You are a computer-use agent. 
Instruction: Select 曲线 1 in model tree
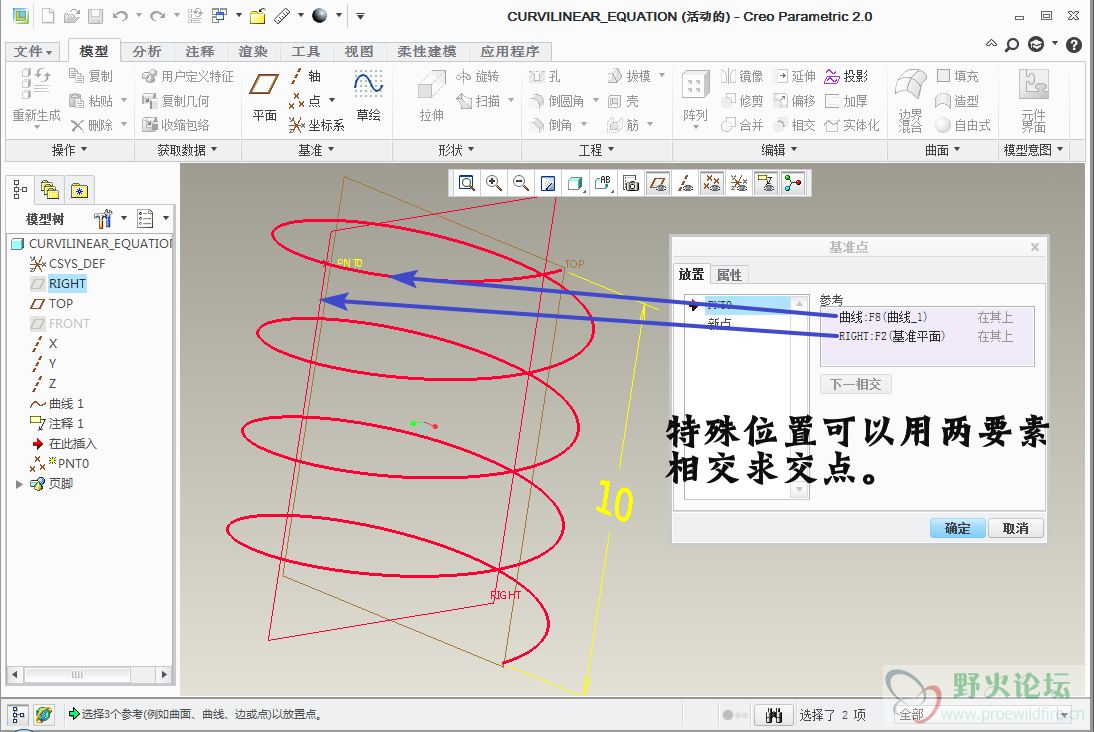(x=57, y=404)
